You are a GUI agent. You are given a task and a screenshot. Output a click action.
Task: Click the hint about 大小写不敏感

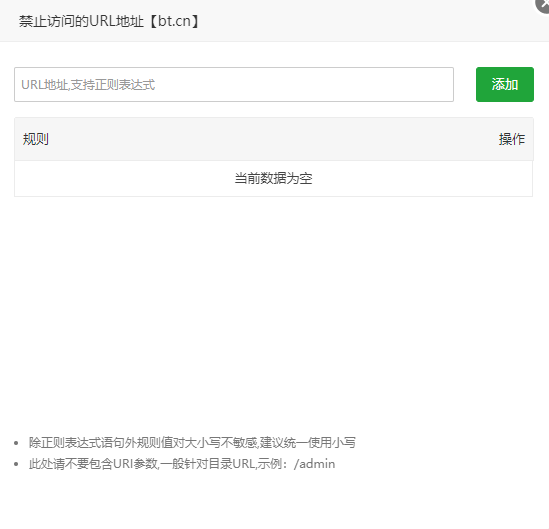click(x=192, y=443)
